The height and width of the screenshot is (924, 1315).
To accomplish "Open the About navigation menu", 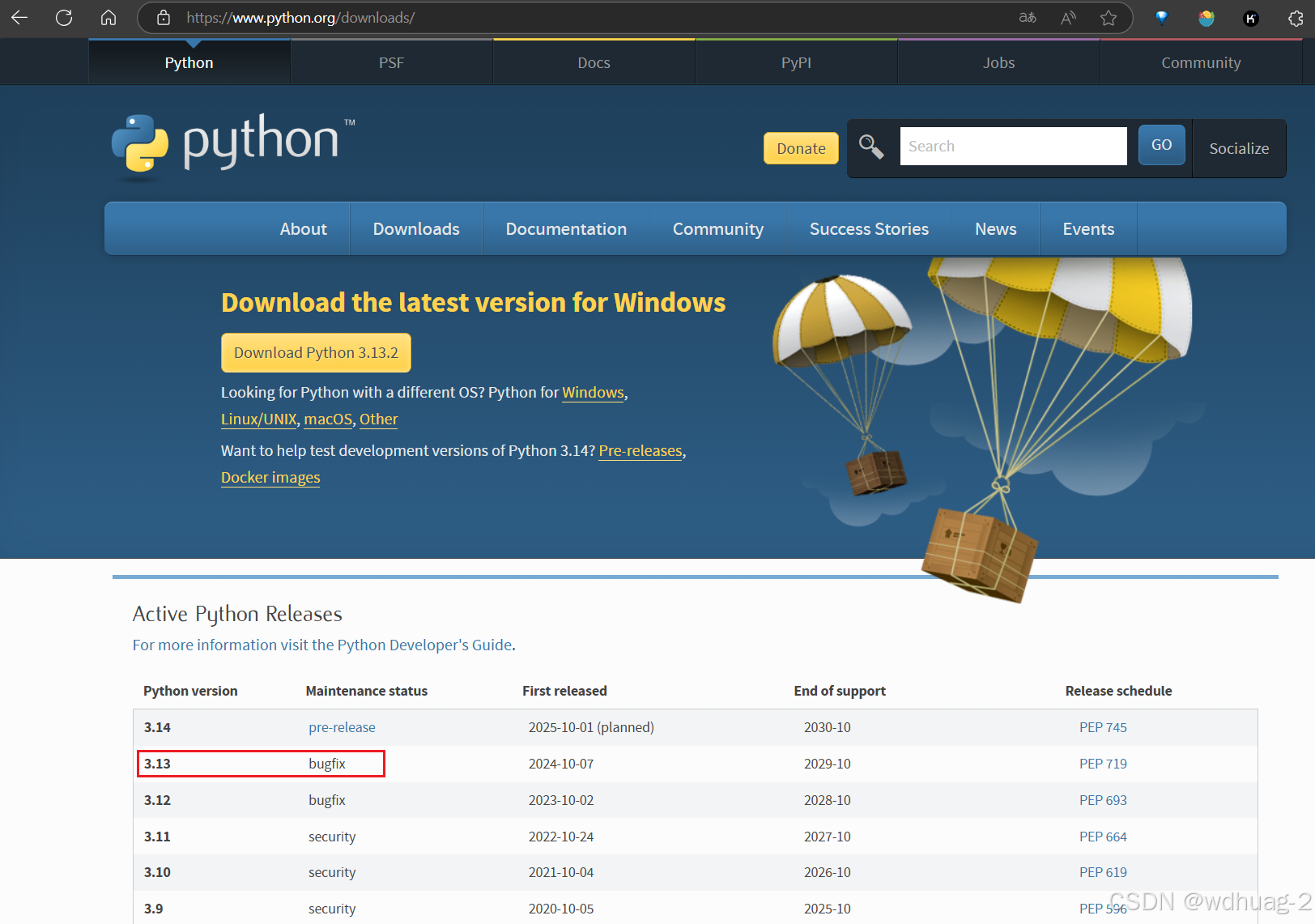I will (304, 229).
